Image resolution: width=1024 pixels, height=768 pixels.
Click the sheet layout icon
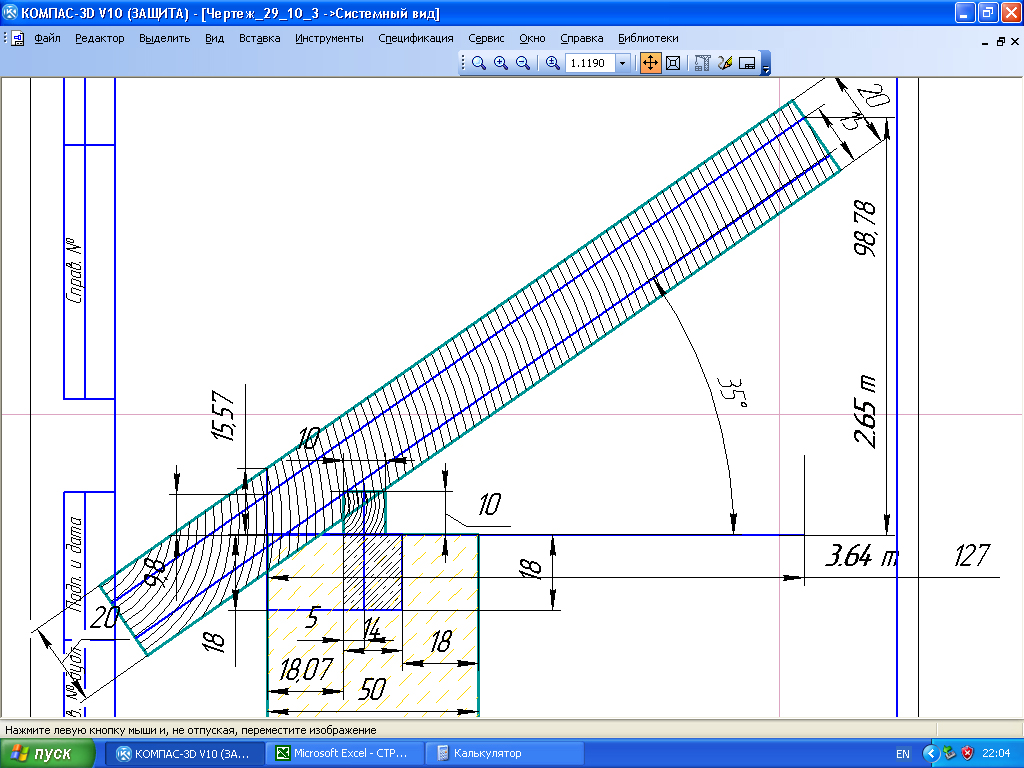click(746, 63)
